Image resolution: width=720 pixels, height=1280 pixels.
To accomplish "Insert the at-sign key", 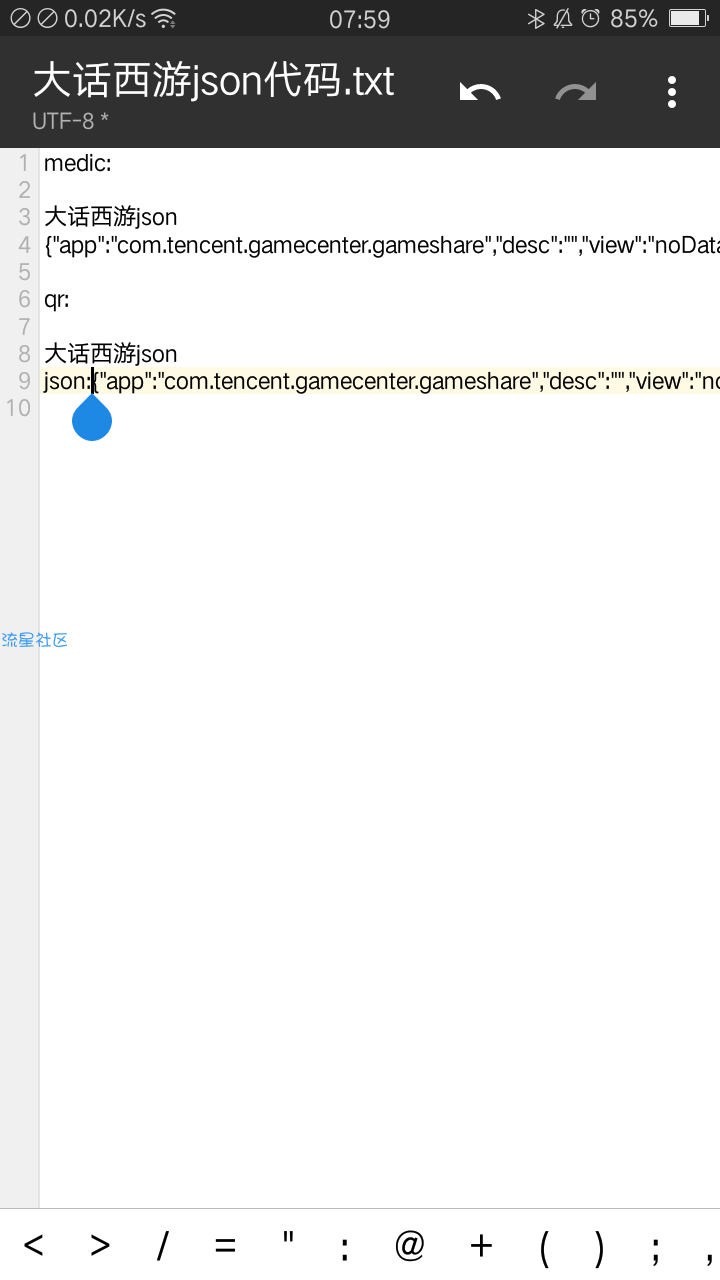I will click(410, 1245).
